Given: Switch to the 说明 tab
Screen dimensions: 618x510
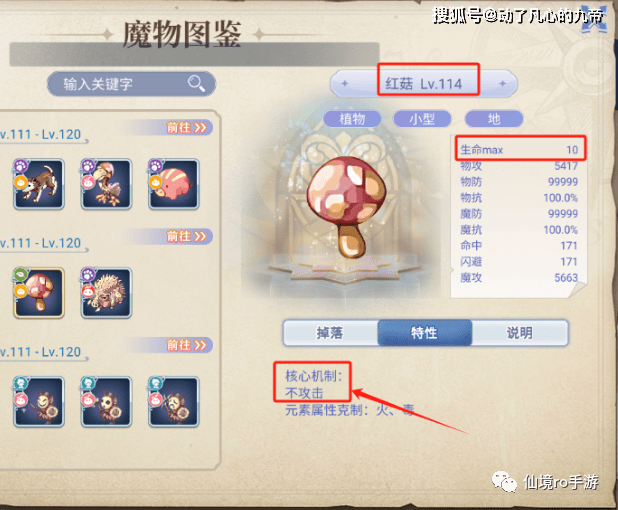Looking at the screenshot, I should 520,333.
